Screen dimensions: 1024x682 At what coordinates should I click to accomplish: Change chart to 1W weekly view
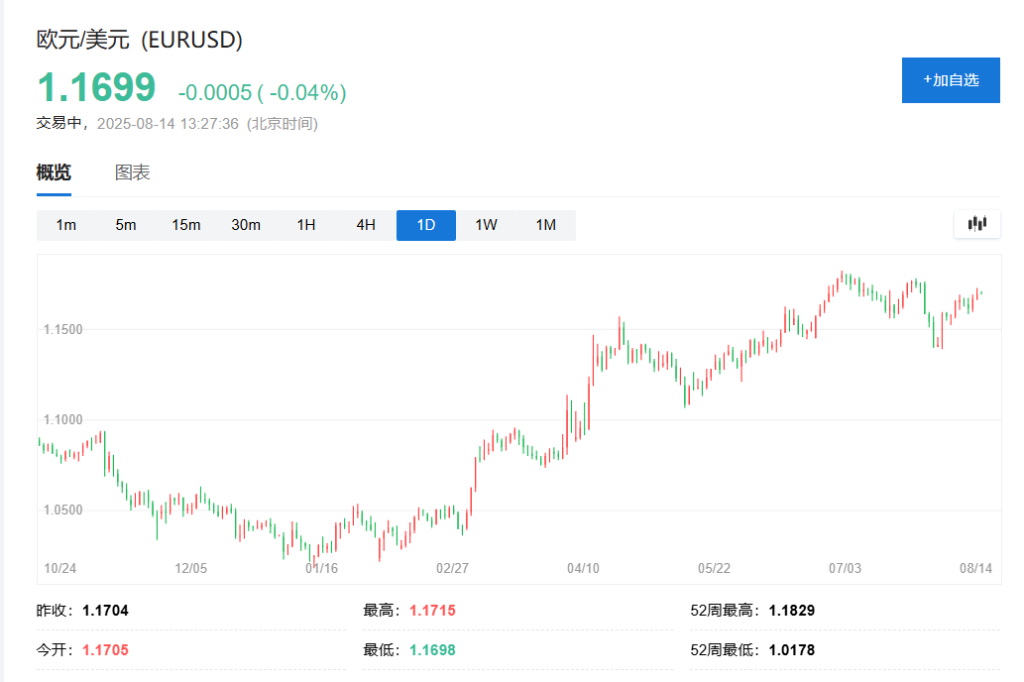(486, 225)
